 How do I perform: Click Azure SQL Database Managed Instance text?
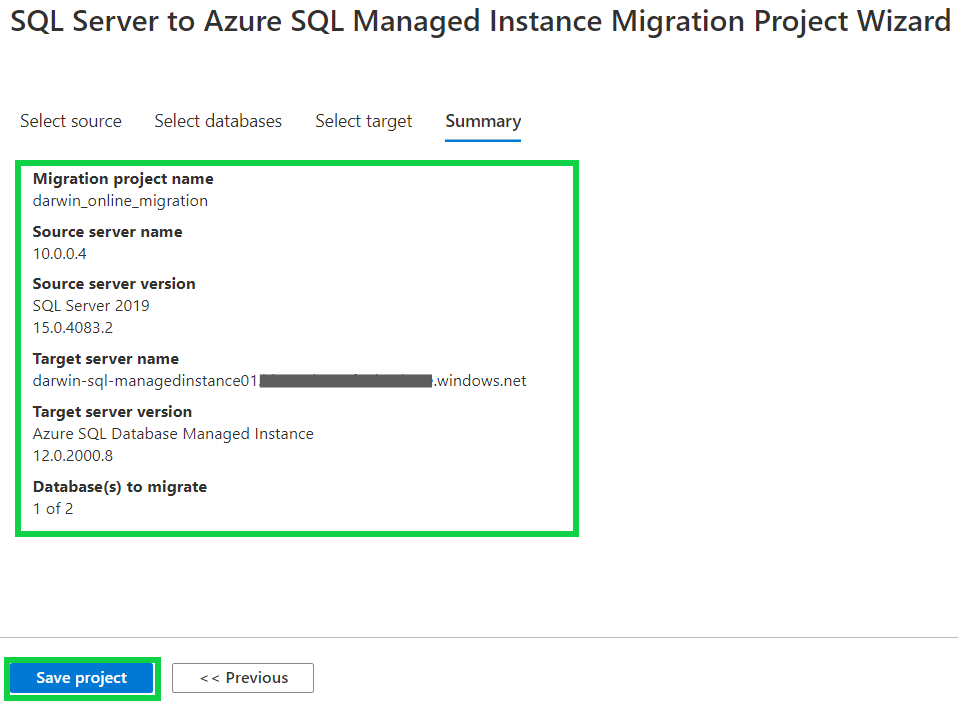click(173, 434)
